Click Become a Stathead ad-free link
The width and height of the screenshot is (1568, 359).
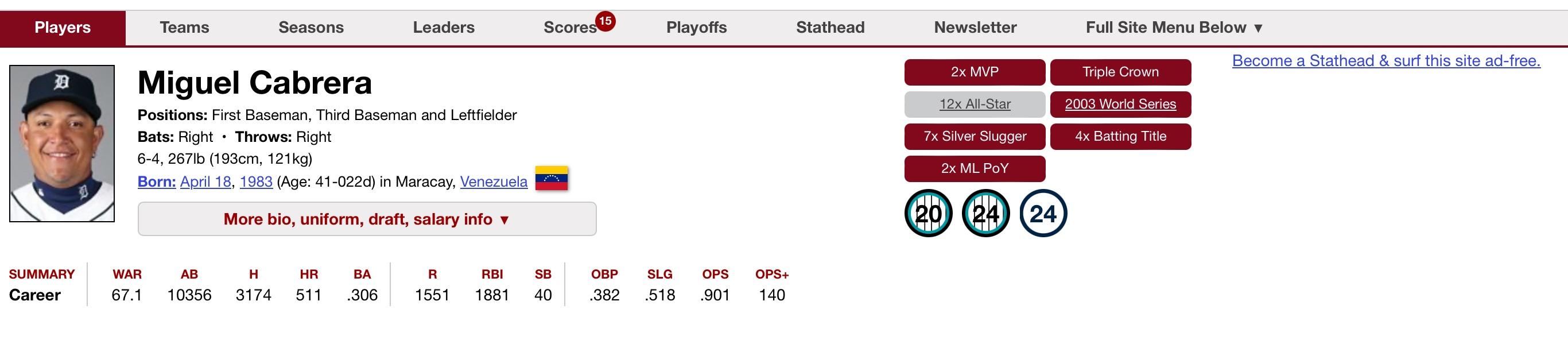tap(1386, 61)
